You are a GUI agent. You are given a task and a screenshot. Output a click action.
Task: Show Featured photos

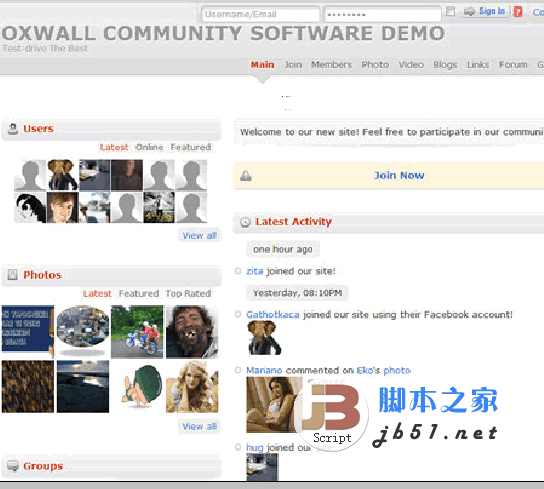coord(139,294)
